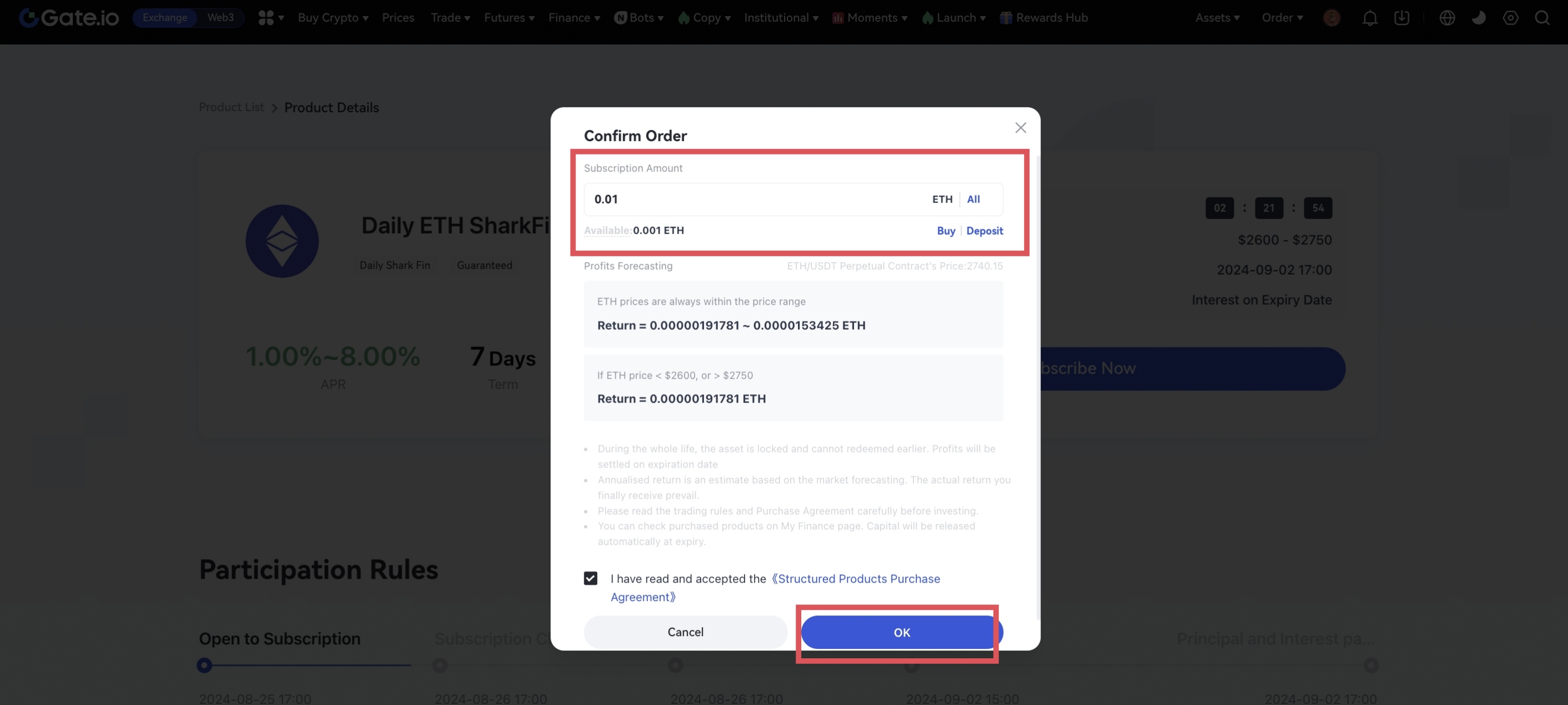This screenshot has height=705, width=1568.
Task: Open the notifications bell icon
Action: point(1369,18)
